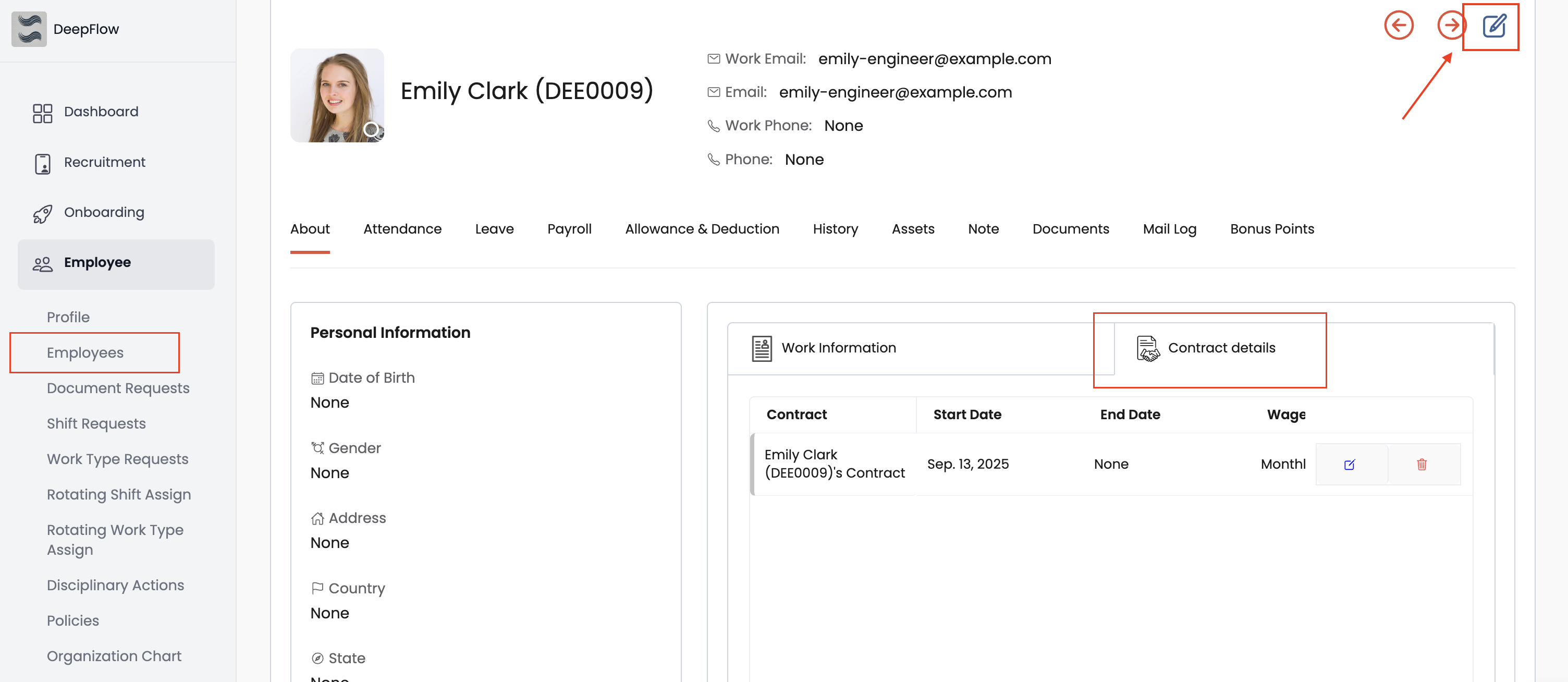
Task: Open the Recruitment module
Action: click(x=104, y=163)
